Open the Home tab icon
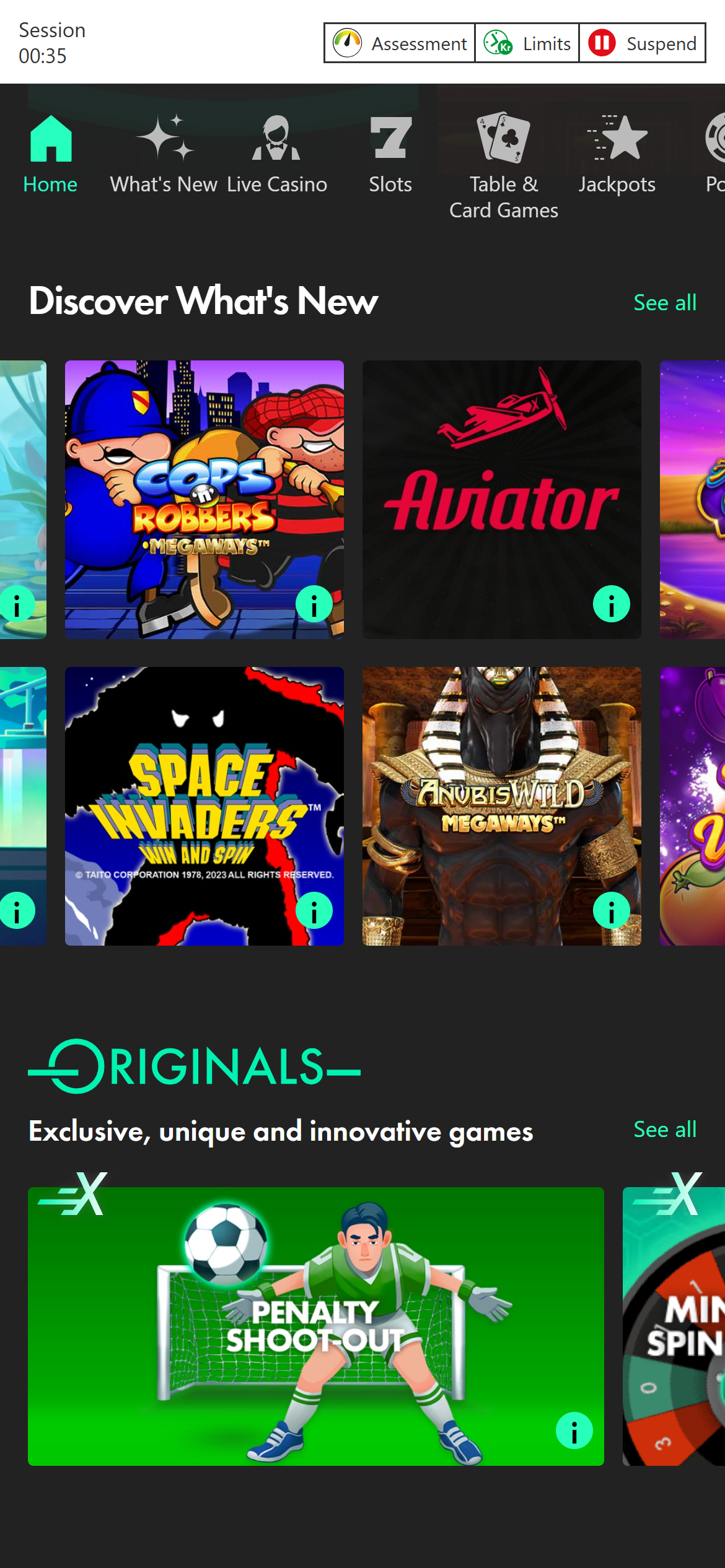The height and width of the screenshot is (1568, 725). click(x=51, y=138)
